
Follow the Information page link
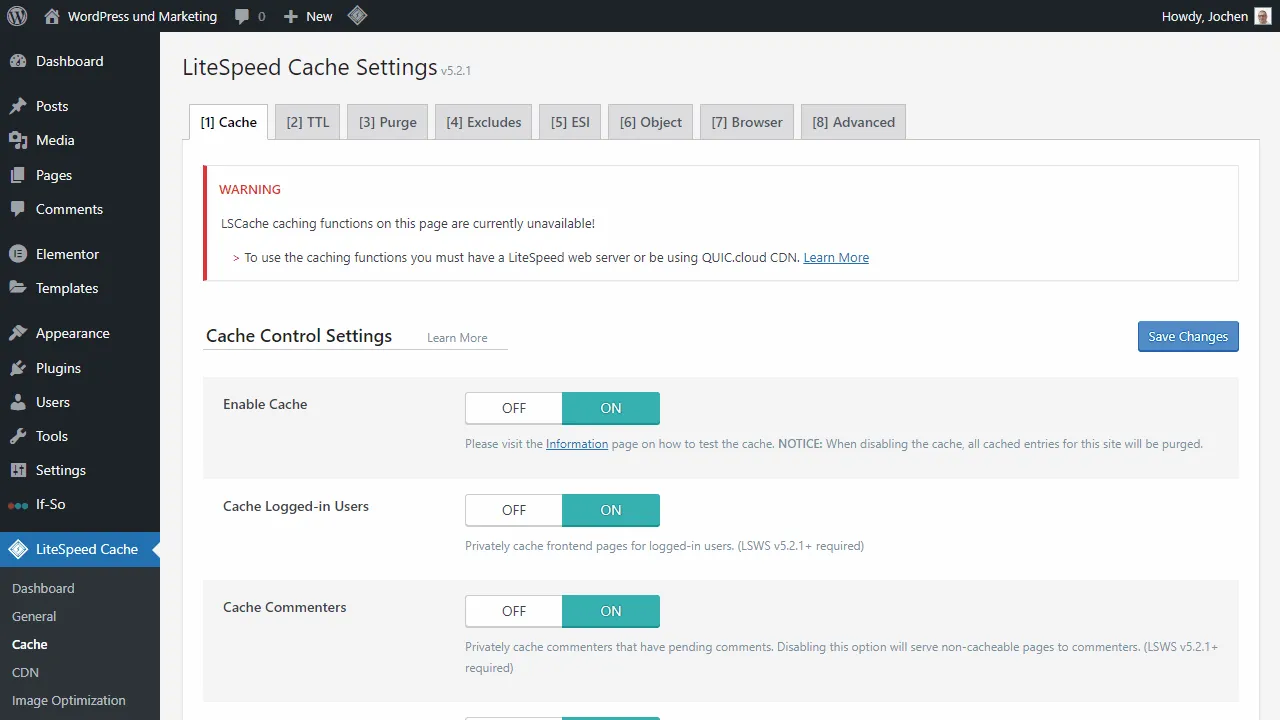click(577, 444)
